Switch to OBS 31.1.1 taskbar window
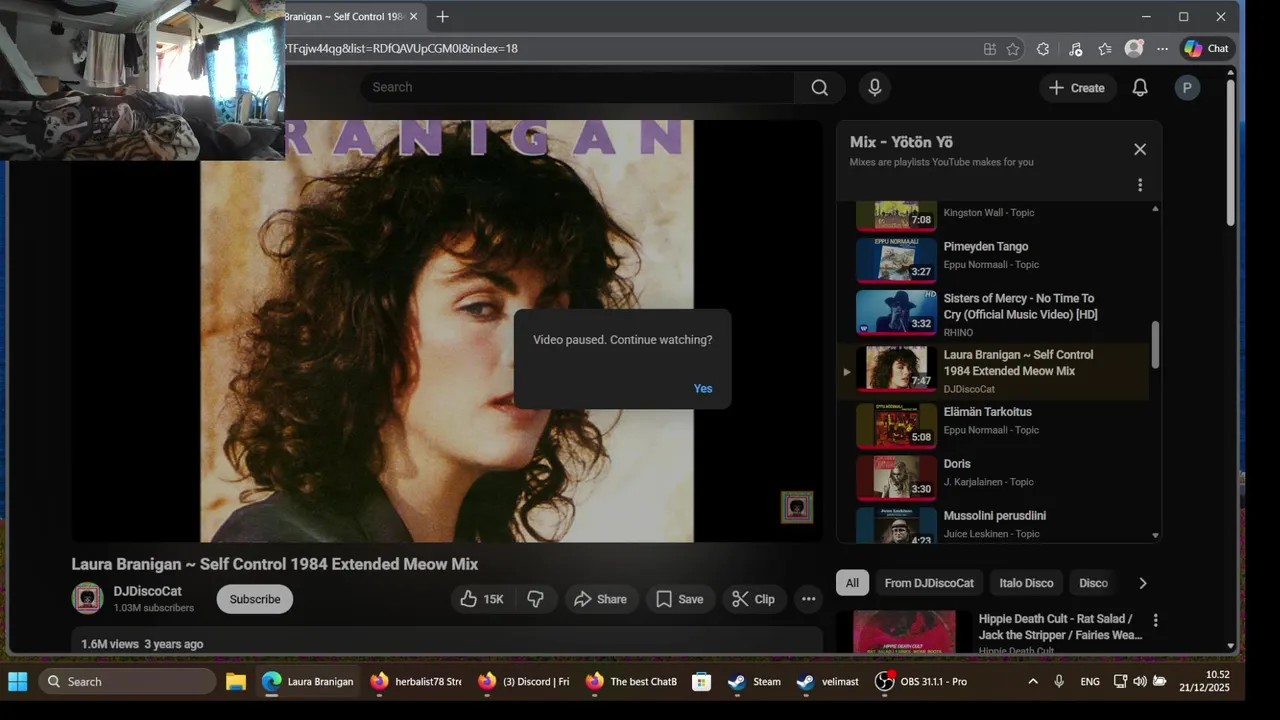This screenshot has height=720, width=1280. tap(921, 682)
